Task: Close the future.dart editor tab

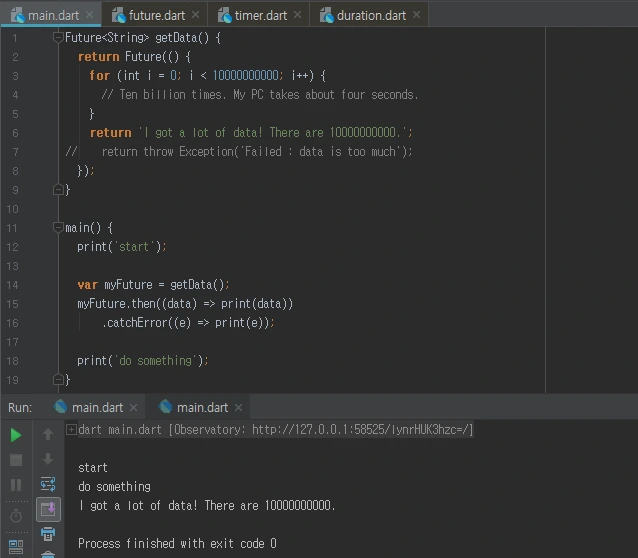Action: click(196, 15)
